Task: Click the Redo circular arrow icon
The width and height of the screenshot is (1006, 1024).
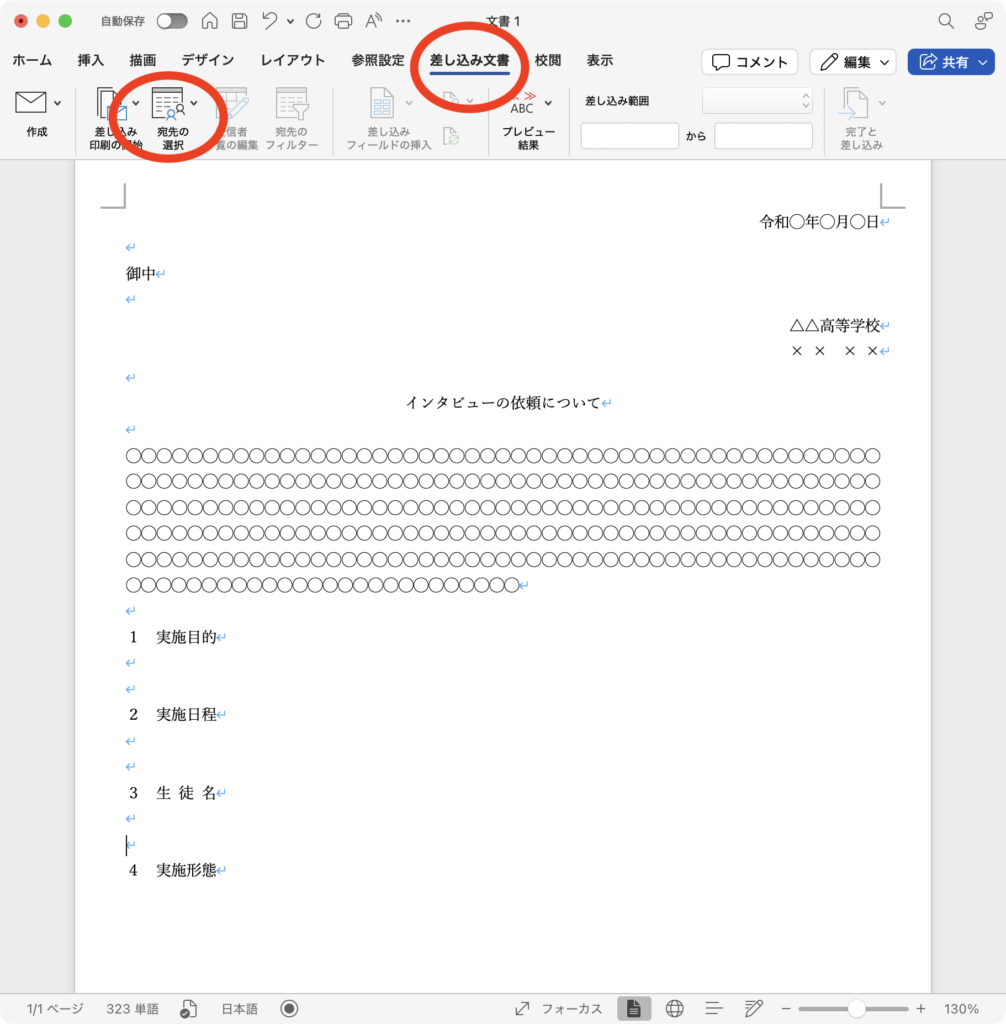Action: 313,21
